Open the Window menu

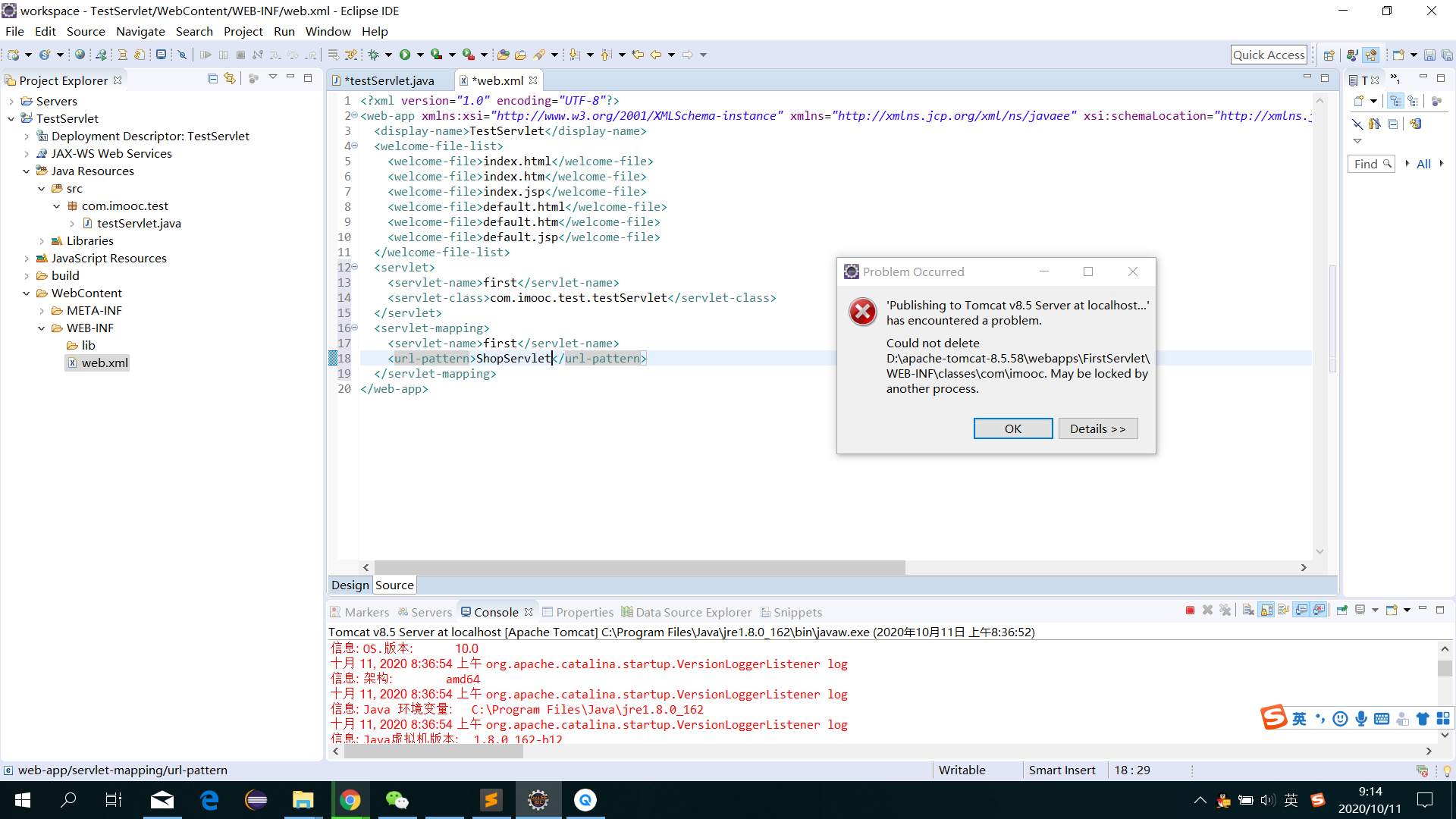pos(328,31)
